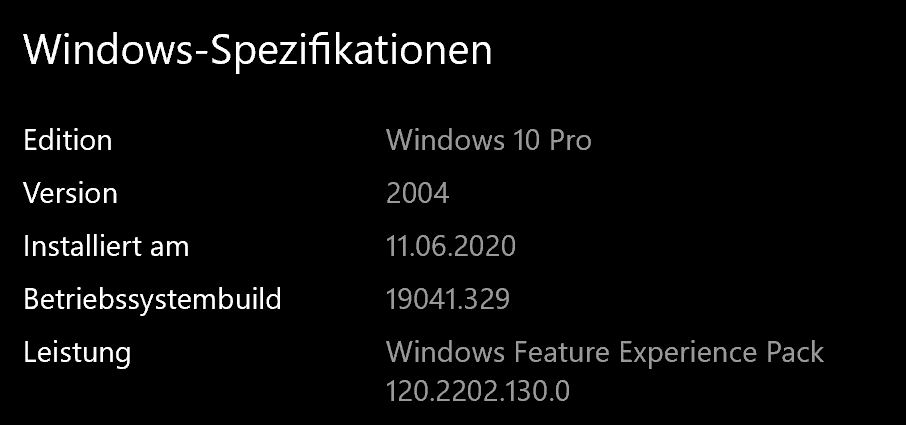The width and height of the screenshot is (906, 425).
Task: Click the Version label
Action: pos(70,193)
